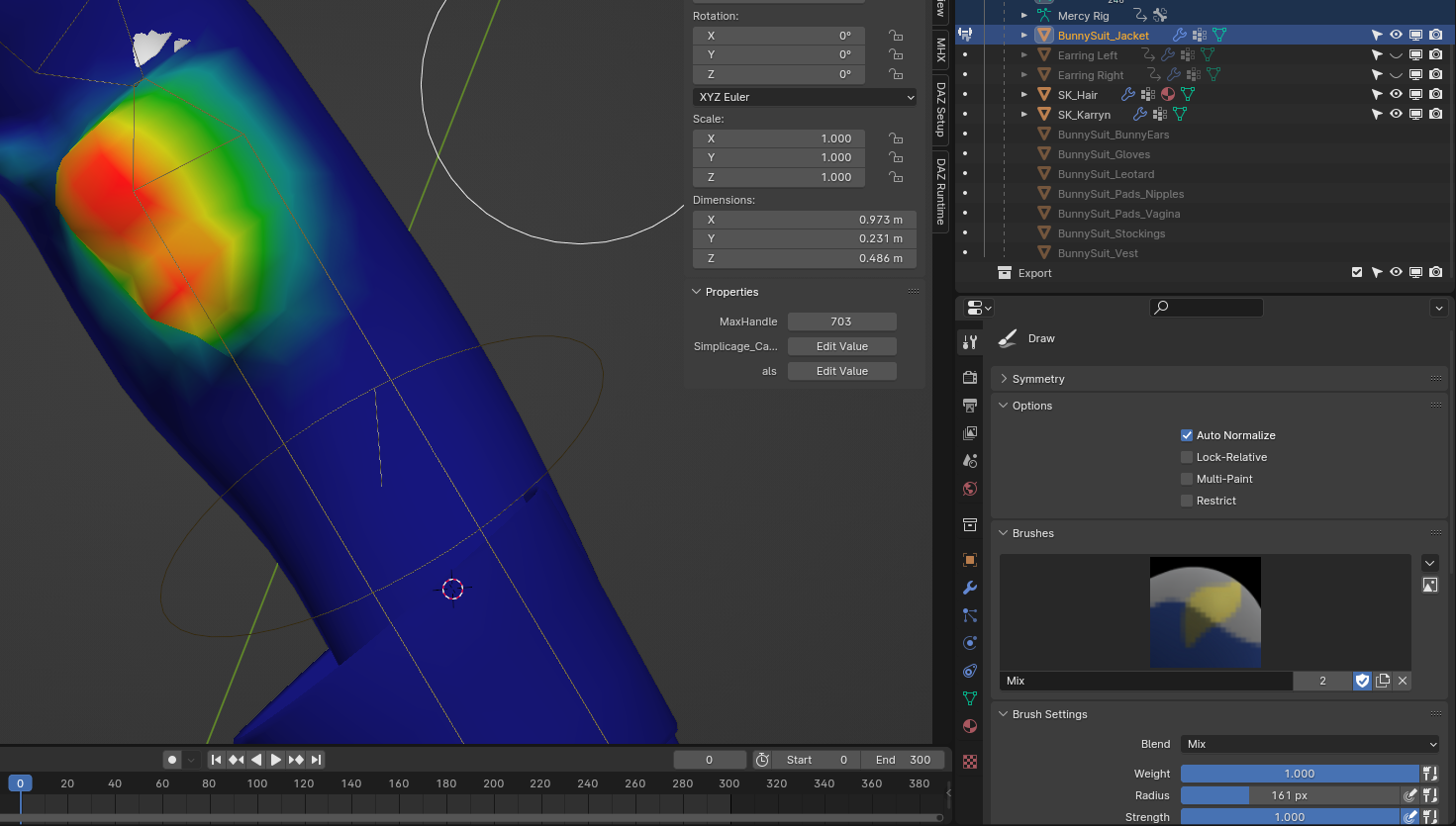Hide BunnySuit_Jacket in viewport via eye icon

tap(1396, 35)
